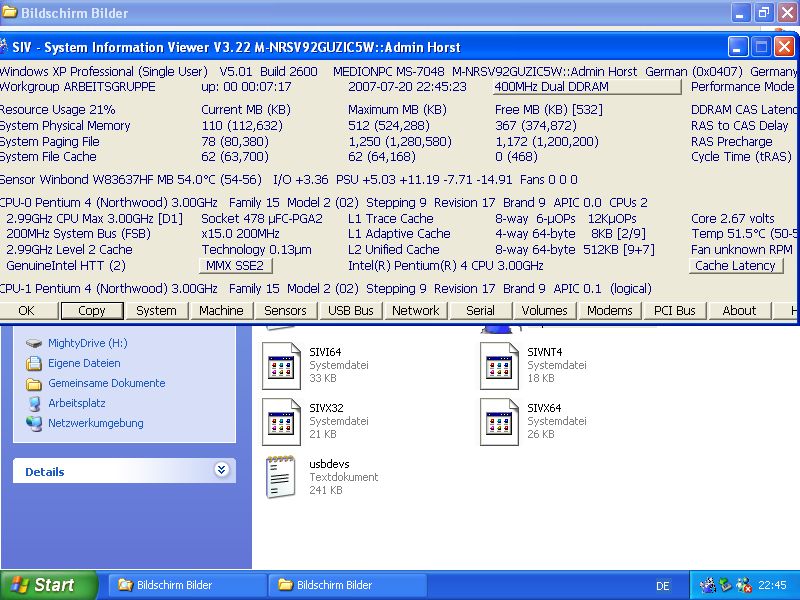Click the Details panel header
The width and height of the screenshot is (800, 600).
124,470
